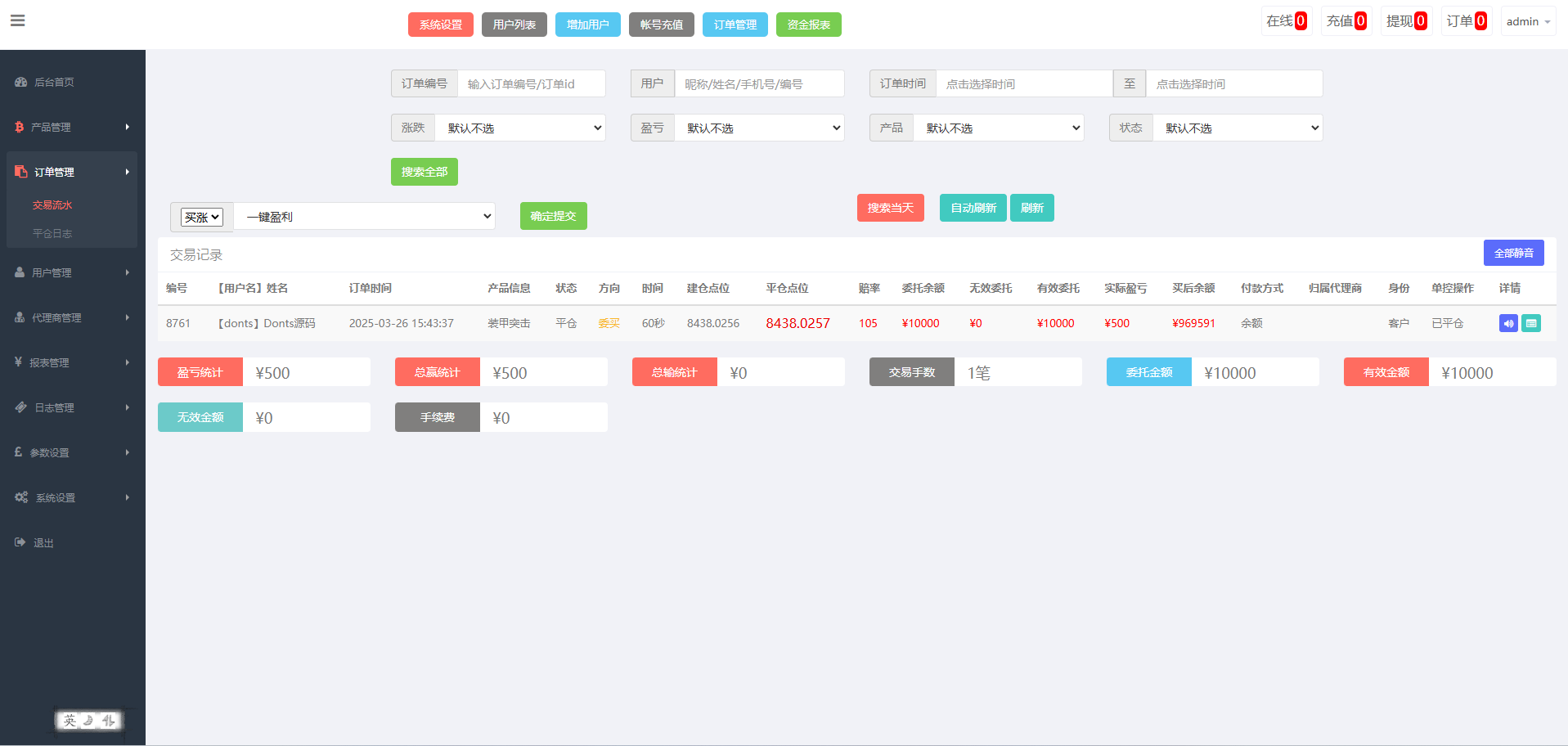1568x746 pixels.
Task: Click the gears icon beside 系统设置 in sidebar
Action: click(21, 497)
